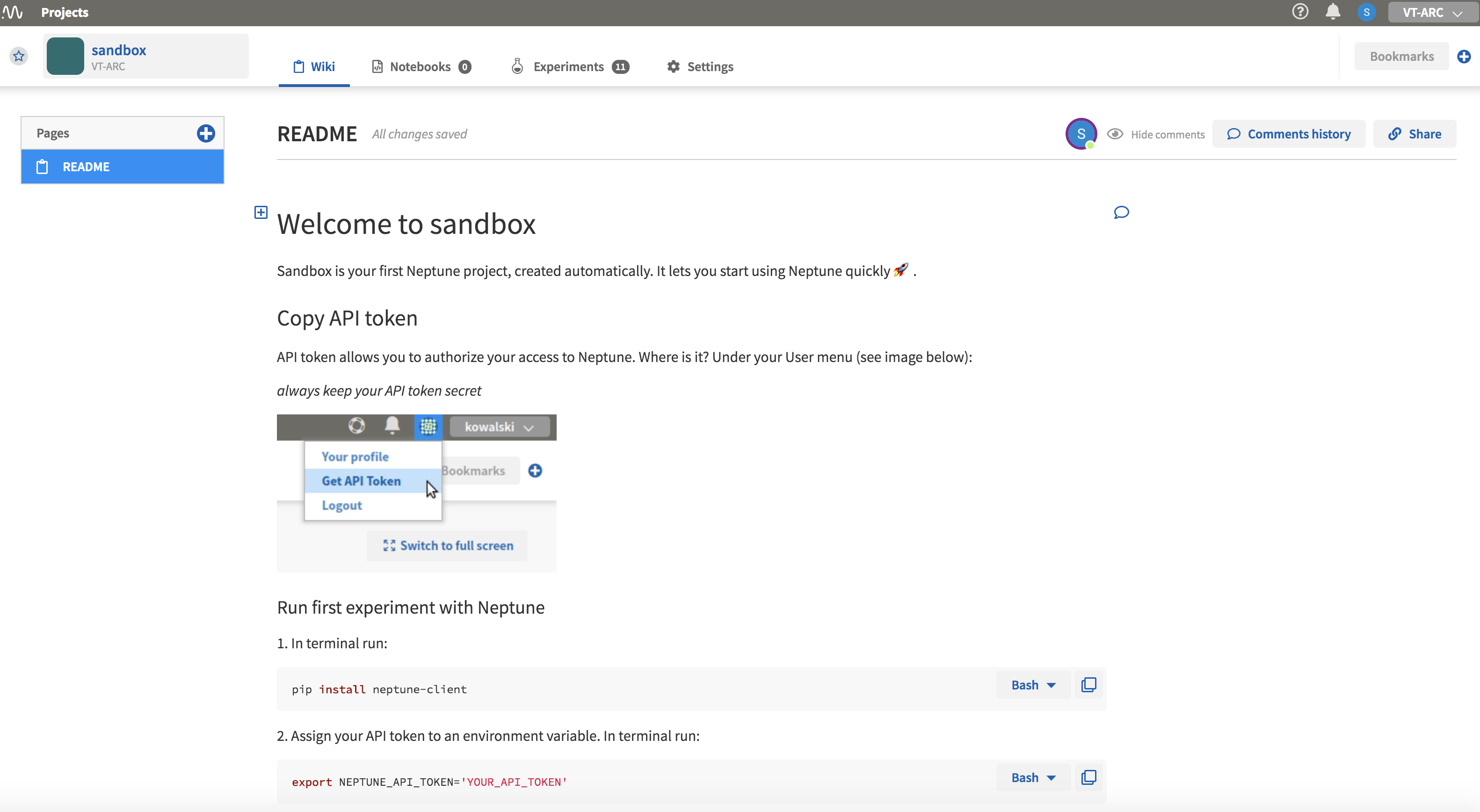Star the sandbox project as favorite

click(19, 56)
